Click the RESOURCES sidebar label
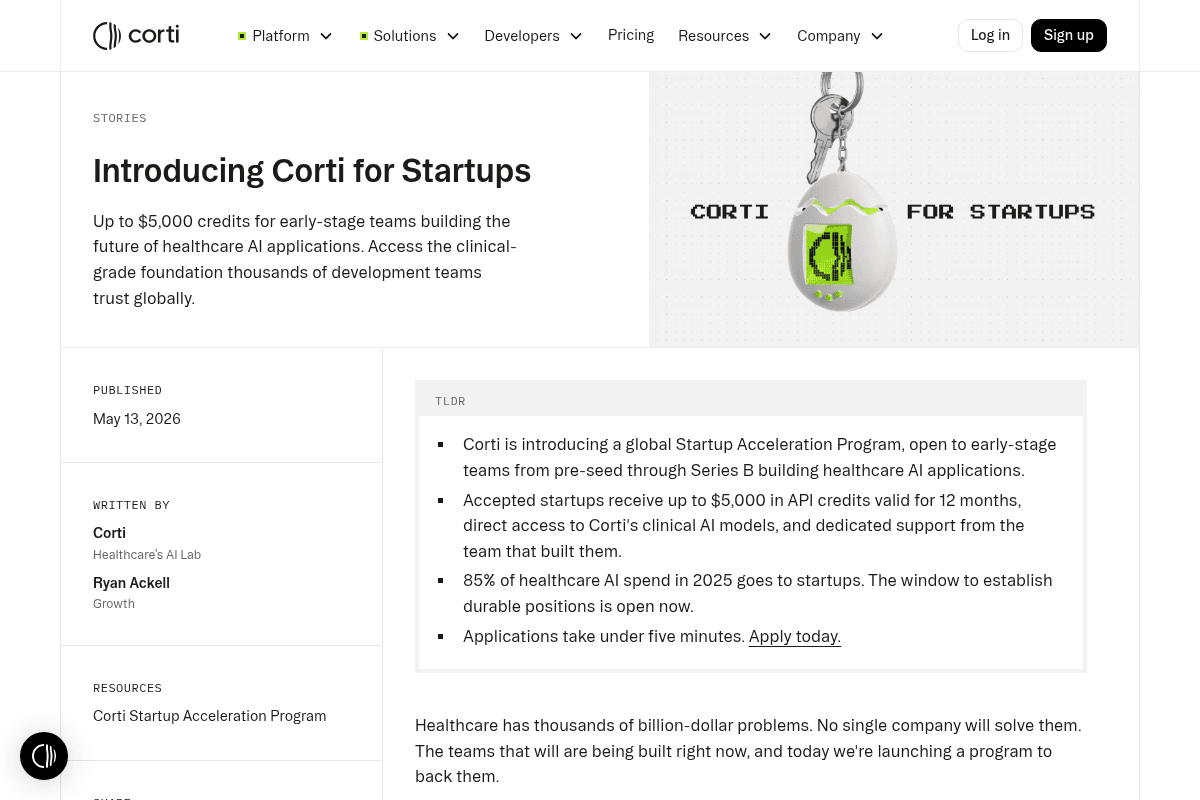 pyautogui.click(x=127, y=688)
